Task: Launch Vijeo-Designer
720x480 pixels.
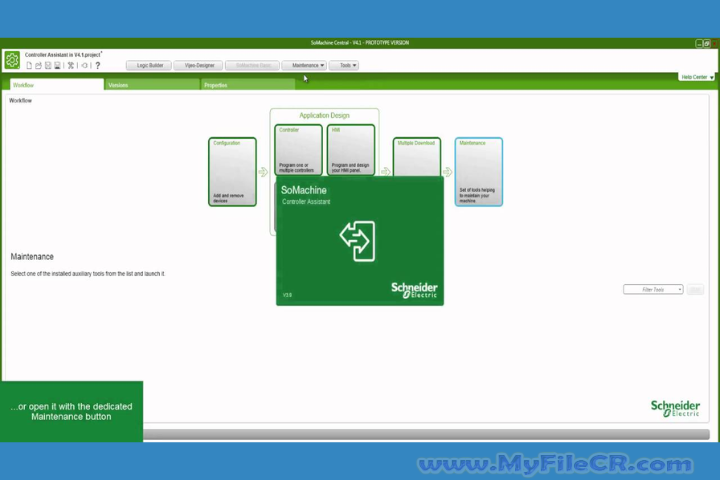Action: pos(199,65)
